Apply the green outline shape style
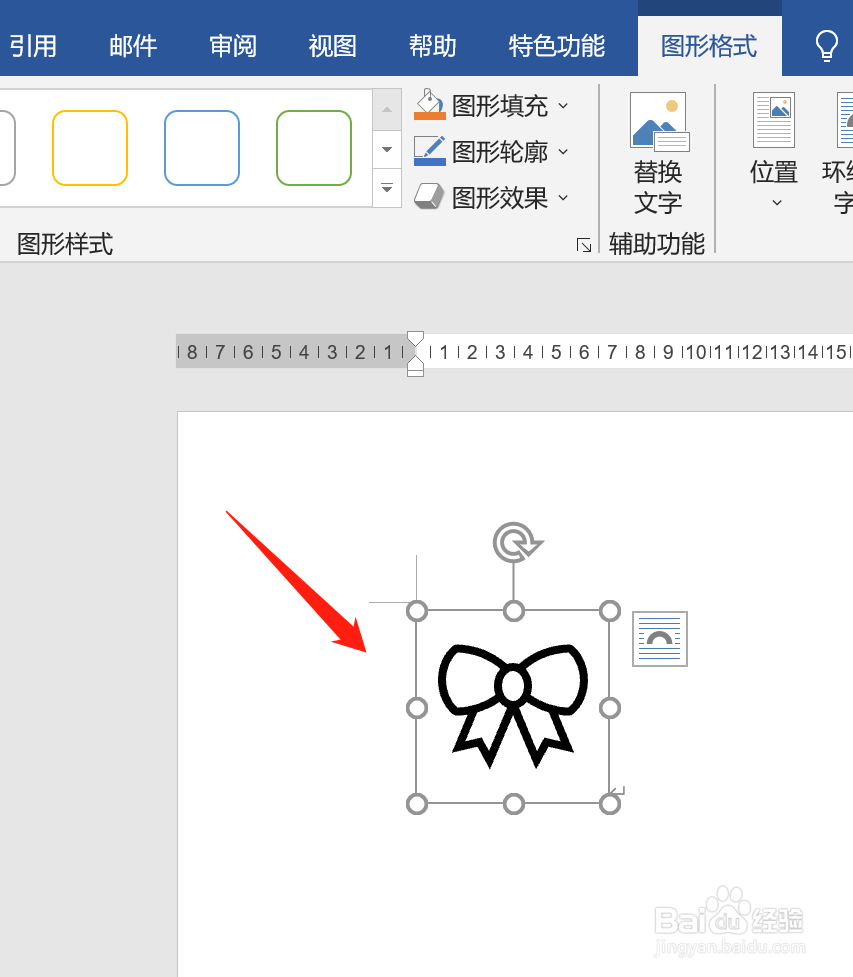The width and height of the screenshot is (853, 977). [x=314, y=148]
